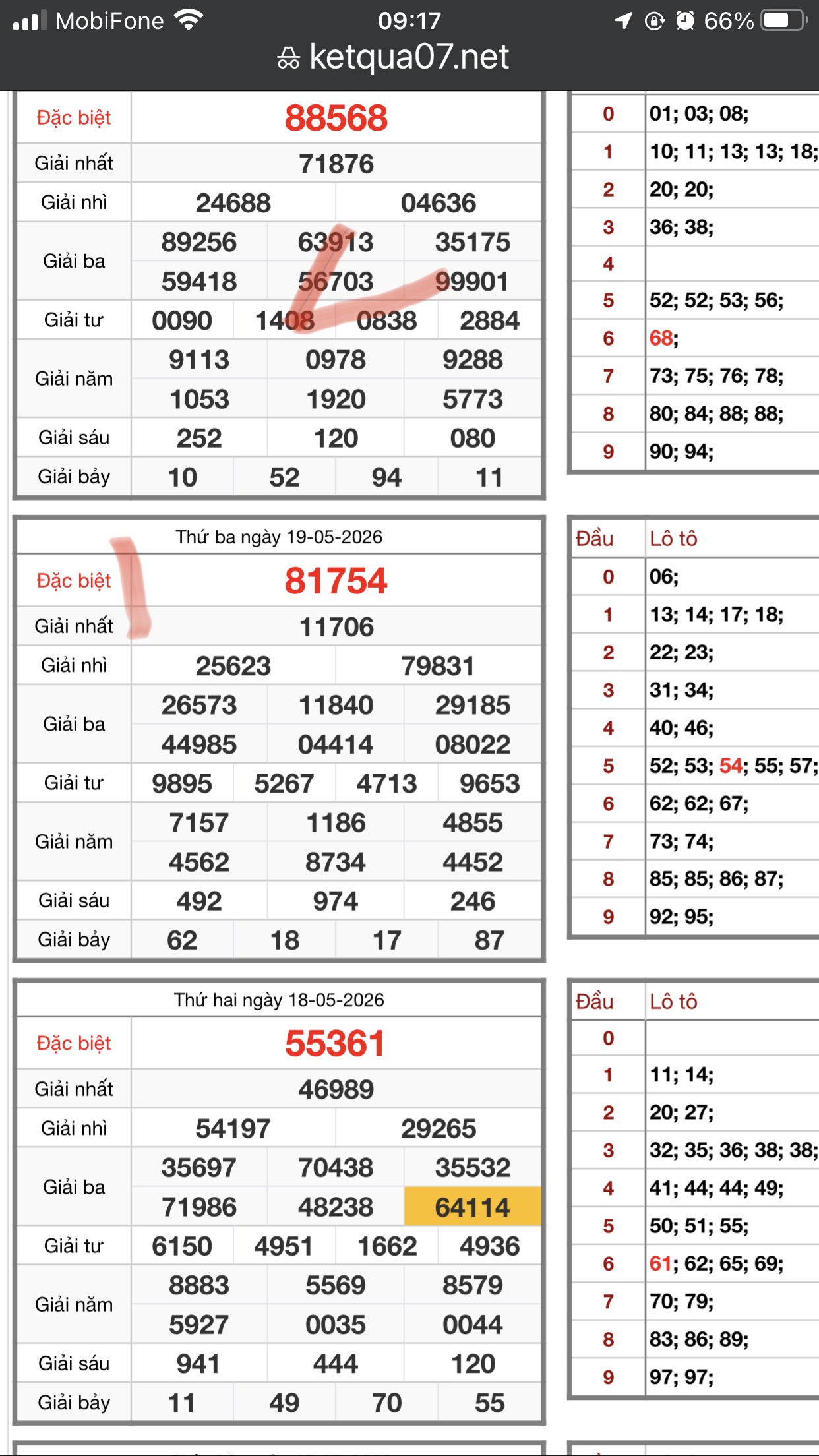
Task: Tap the alarm clock status icon
Action: point(685,20)
